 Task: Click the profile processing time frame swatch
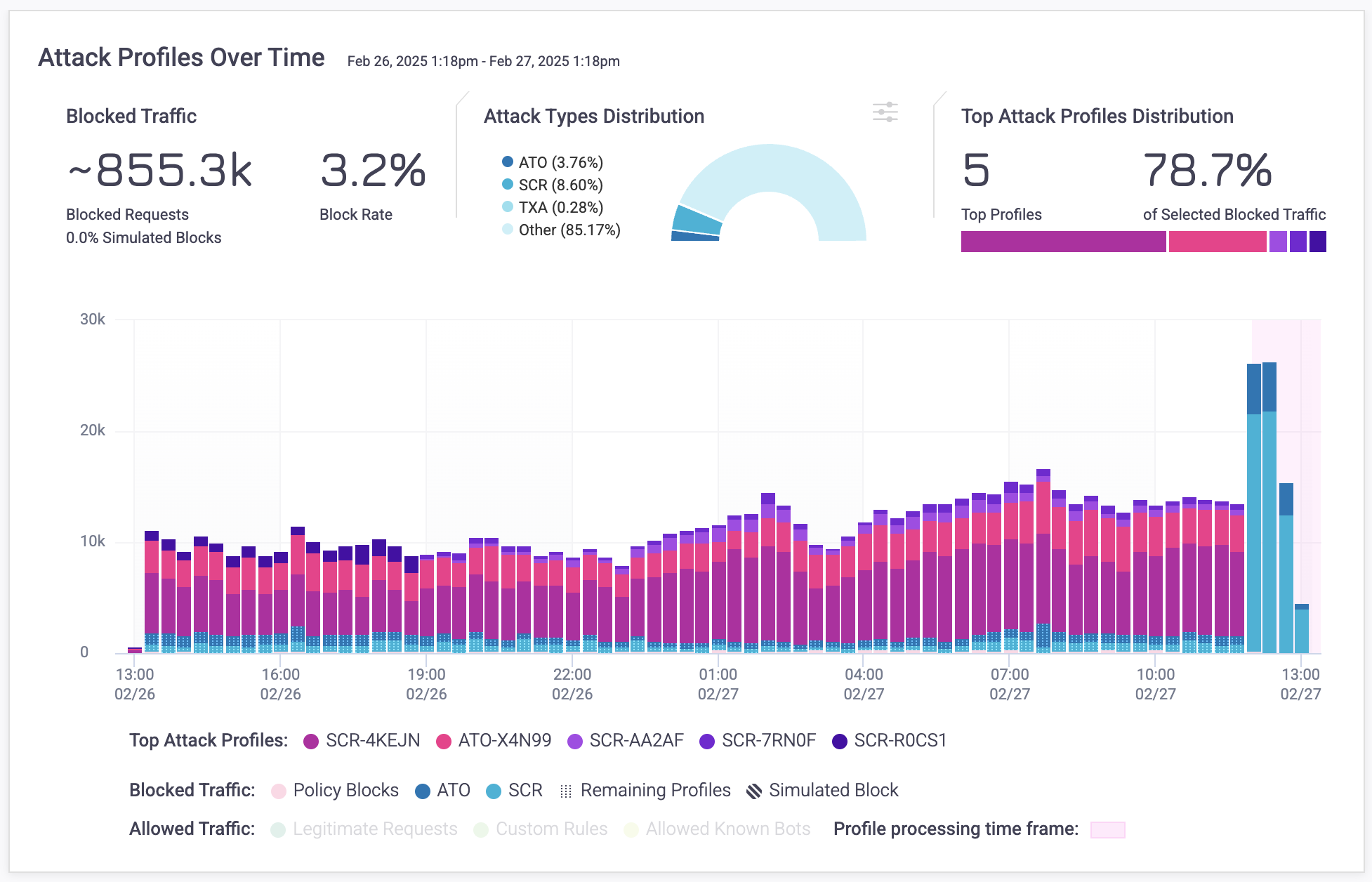pos(1107,830)
